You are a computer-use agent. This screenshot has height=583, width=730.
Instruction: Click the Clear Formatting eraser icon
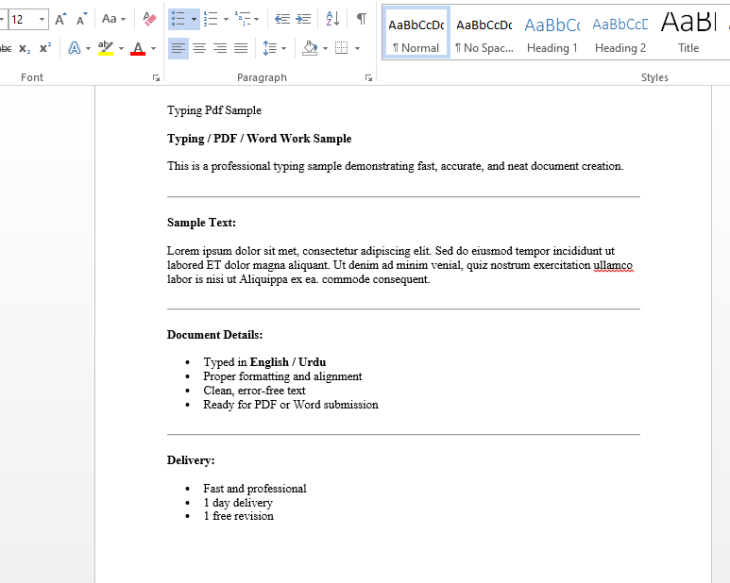[x=149, y=19]
